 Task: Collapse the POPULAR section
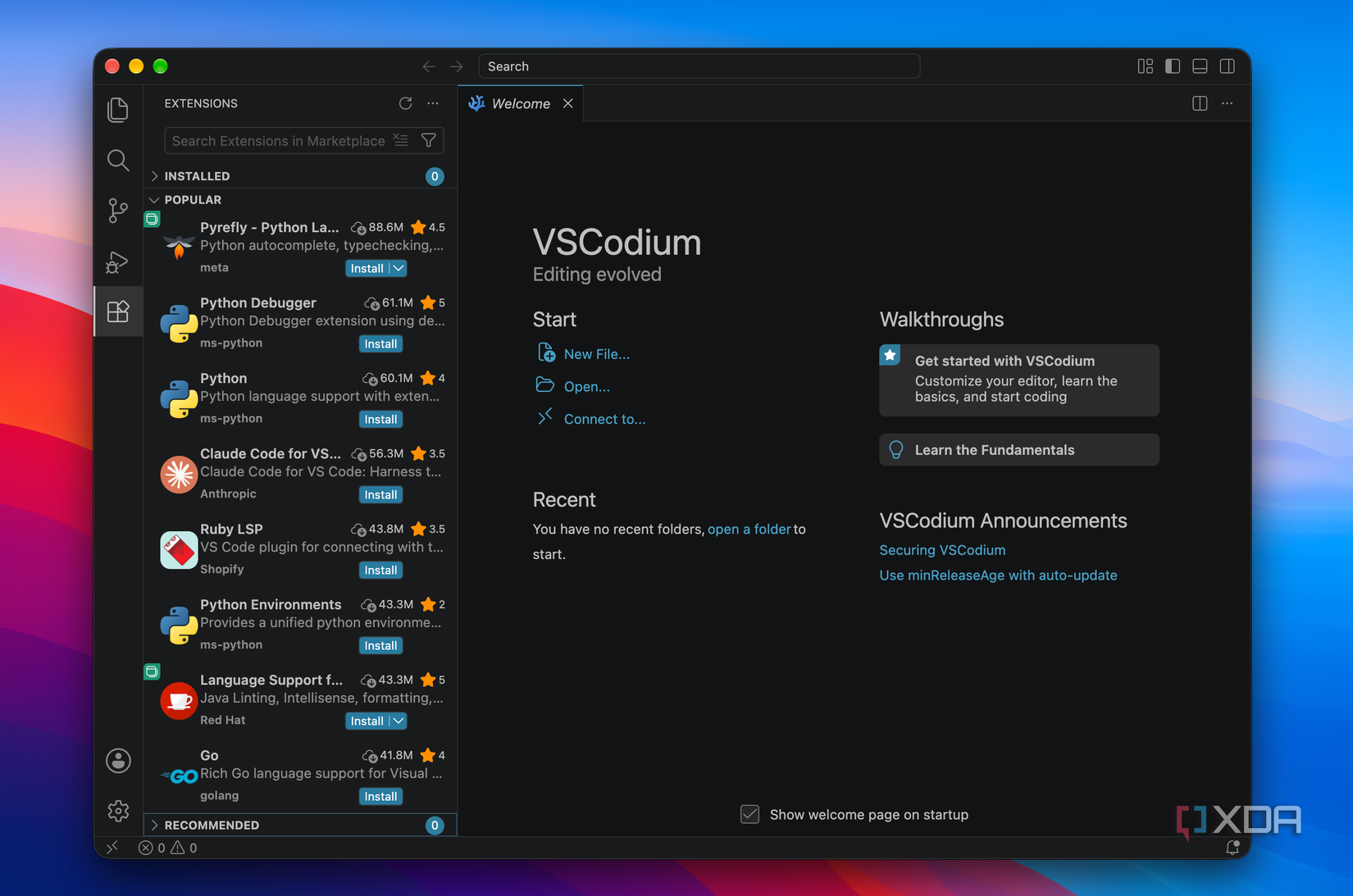[300, 200]
